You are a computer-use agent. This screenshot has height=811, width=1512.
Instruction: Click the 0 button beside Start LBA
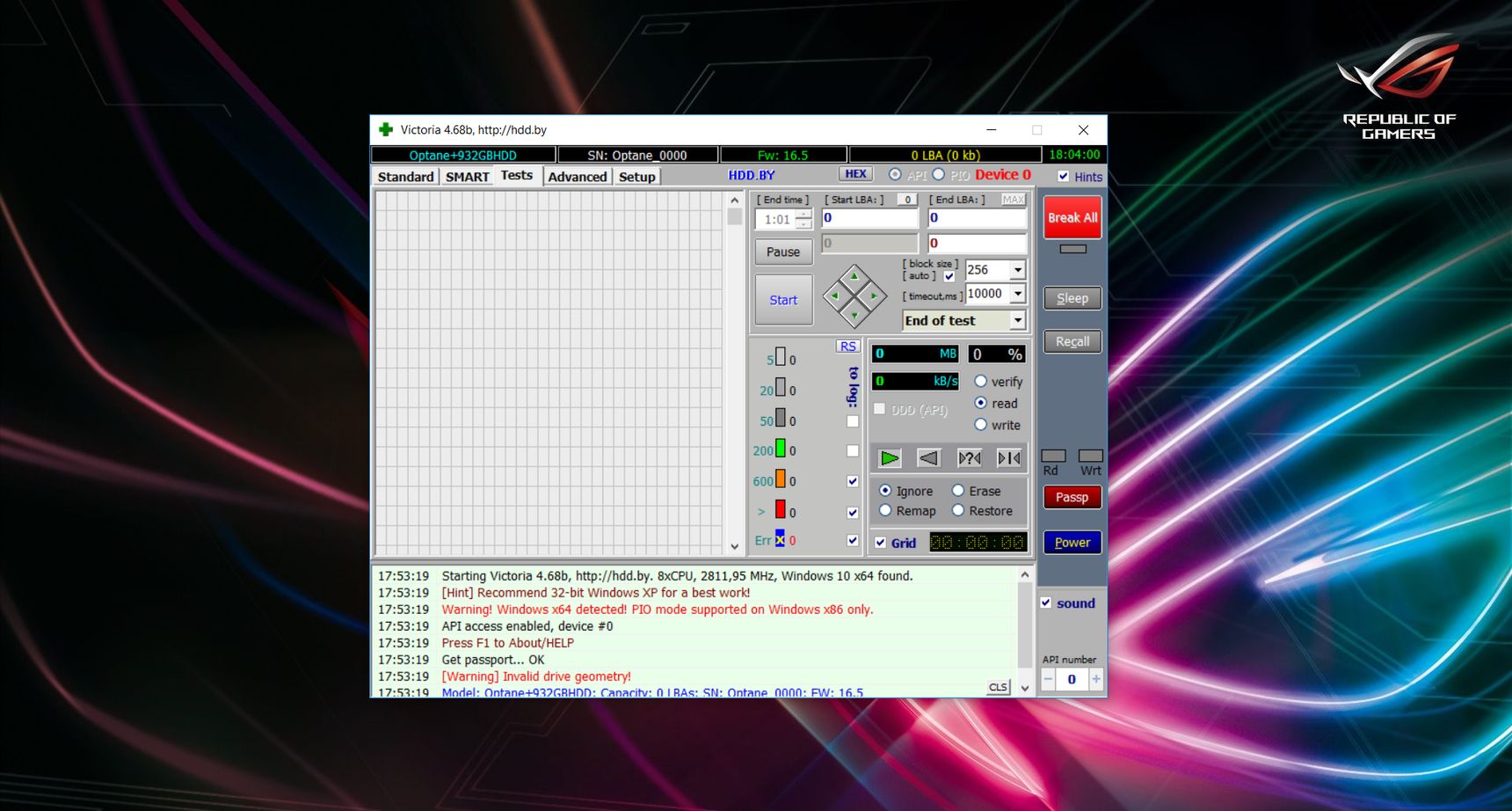(908, 200)
